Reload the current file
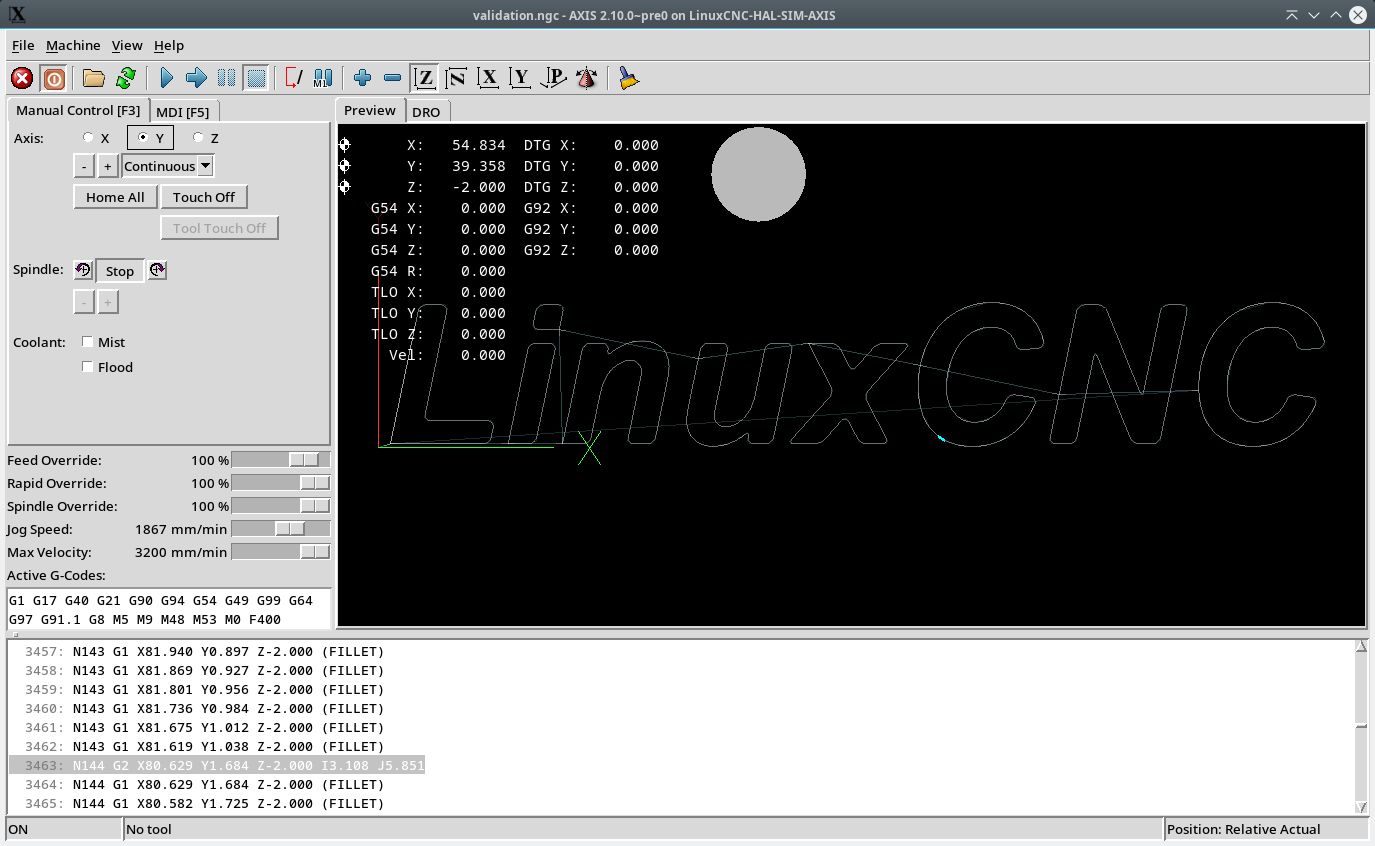The height and width of the screenshot is (846, 1375). (126, 78)
